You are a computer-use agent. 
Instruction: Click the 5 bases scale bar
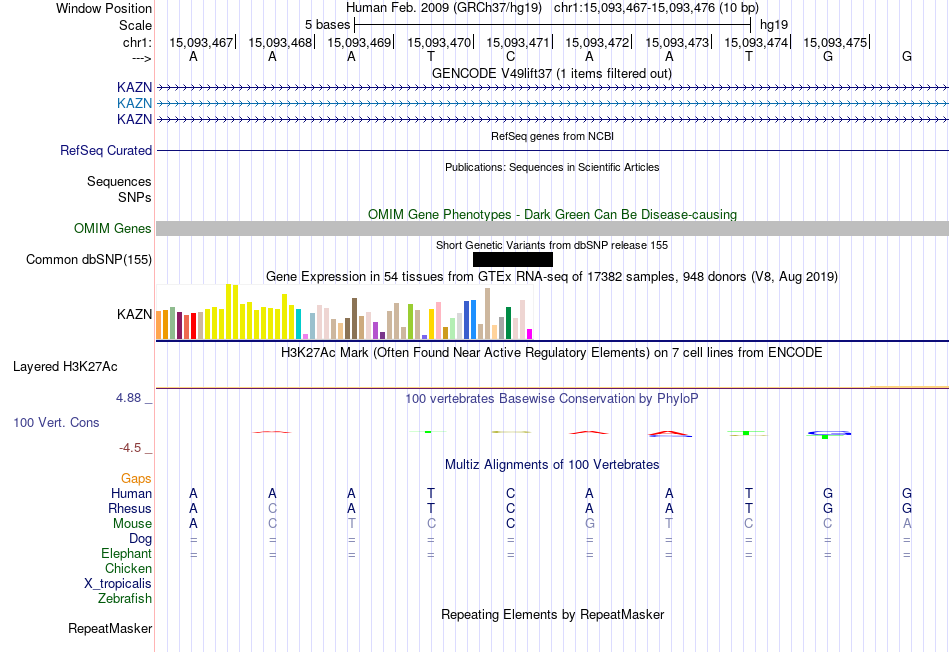553,25
